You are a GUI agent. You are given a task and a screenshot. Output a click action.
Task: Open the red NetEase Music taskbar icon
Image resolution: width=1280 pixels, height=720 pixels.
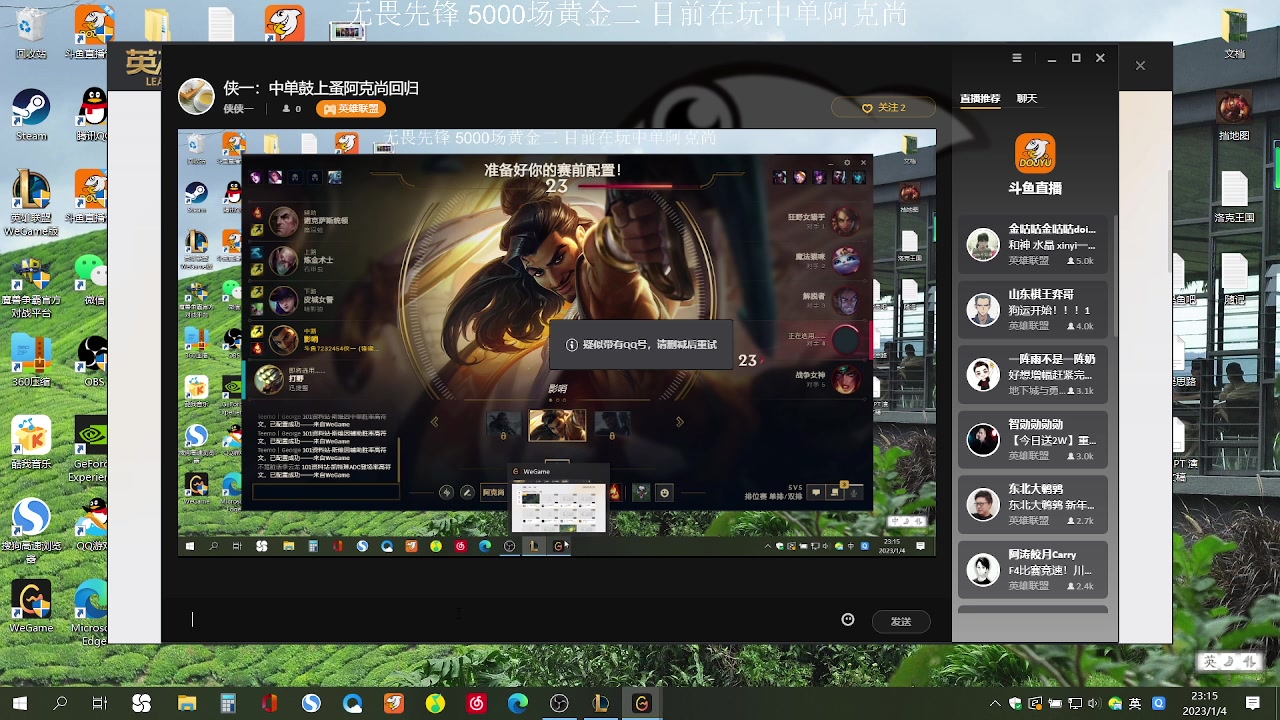(476, 703)
